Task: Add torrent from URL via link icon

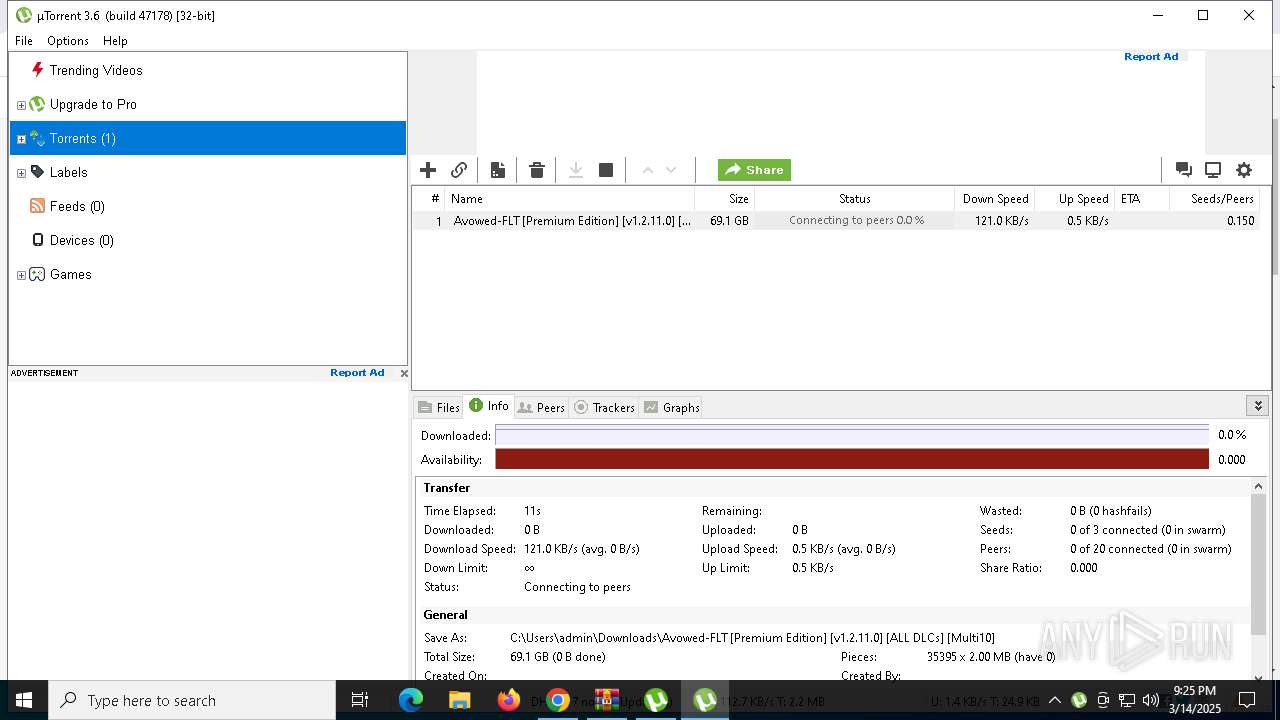Action: coord(459,170)
